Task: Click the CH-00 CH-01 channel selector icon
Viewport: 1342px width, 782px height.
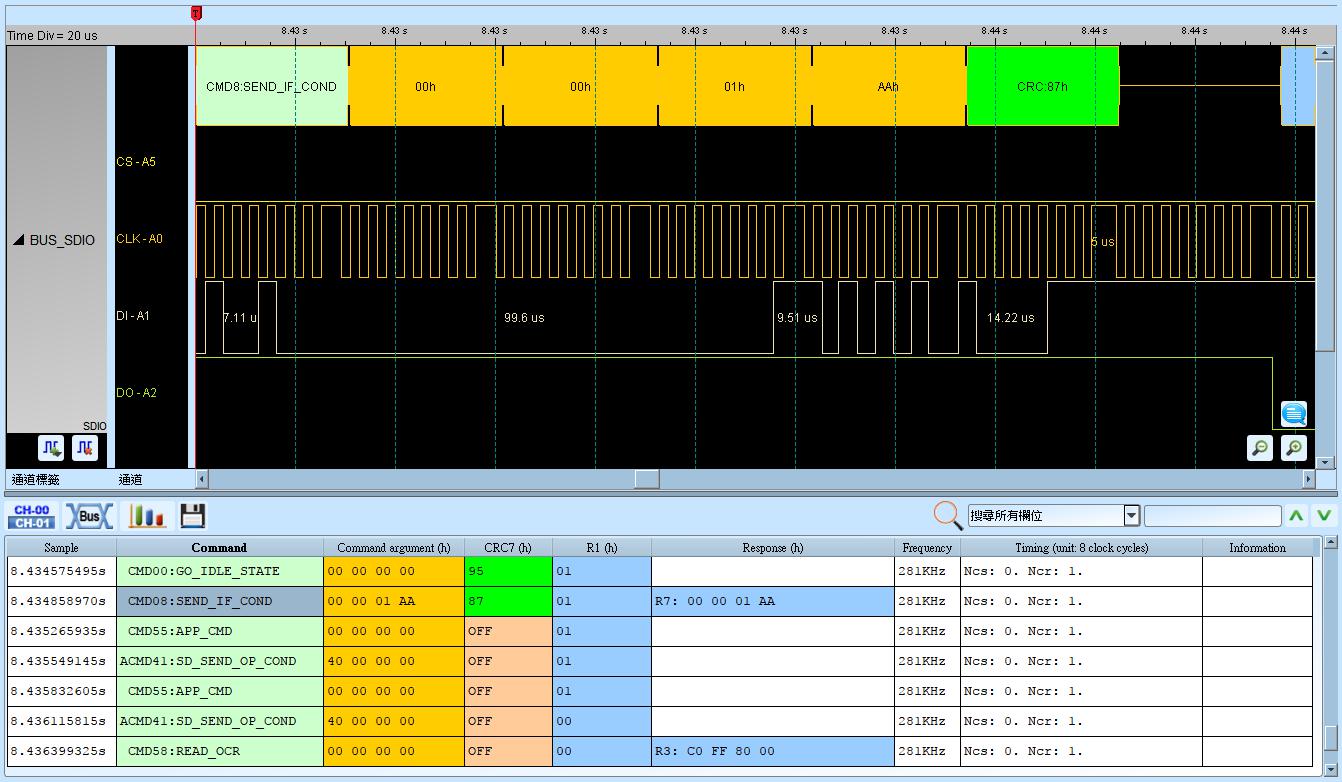Action: pyautogui.click(x=32, y=516)
